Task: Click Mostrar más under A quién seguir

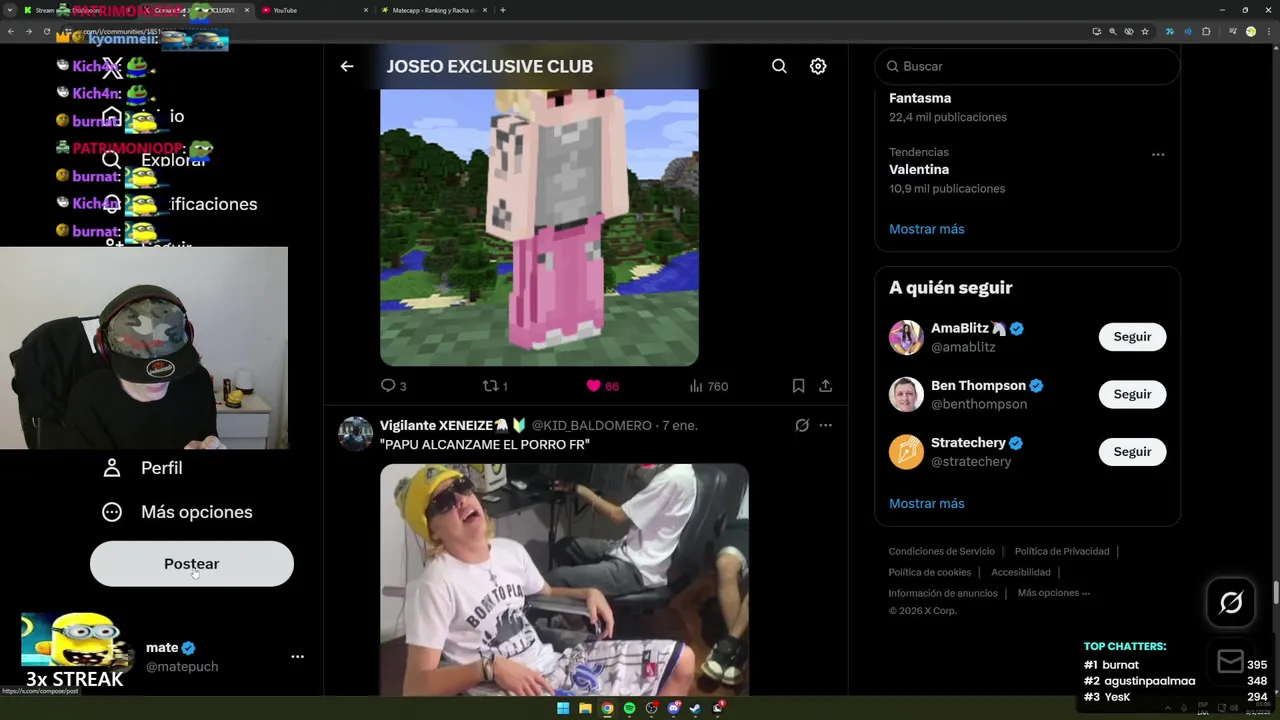Action: (926, 504)
